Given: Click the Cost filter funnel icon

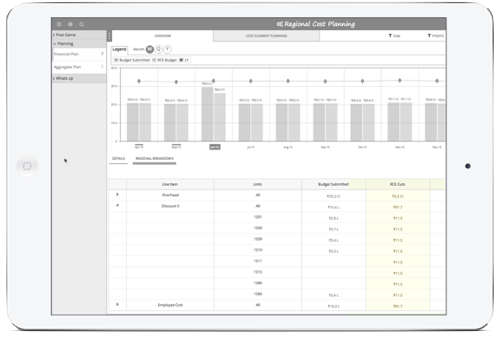Looking at the screenshot, I should tap(390, 36).
